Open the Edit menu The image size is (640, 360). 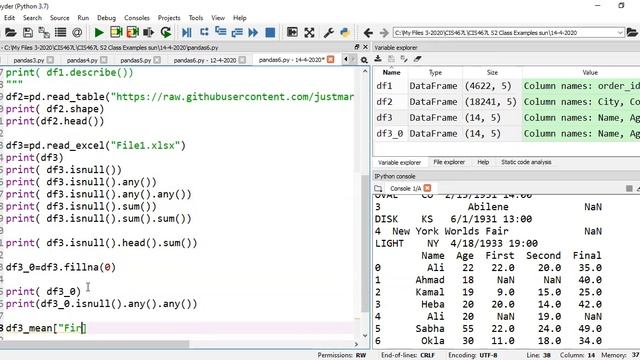click(x=9, y=18)
